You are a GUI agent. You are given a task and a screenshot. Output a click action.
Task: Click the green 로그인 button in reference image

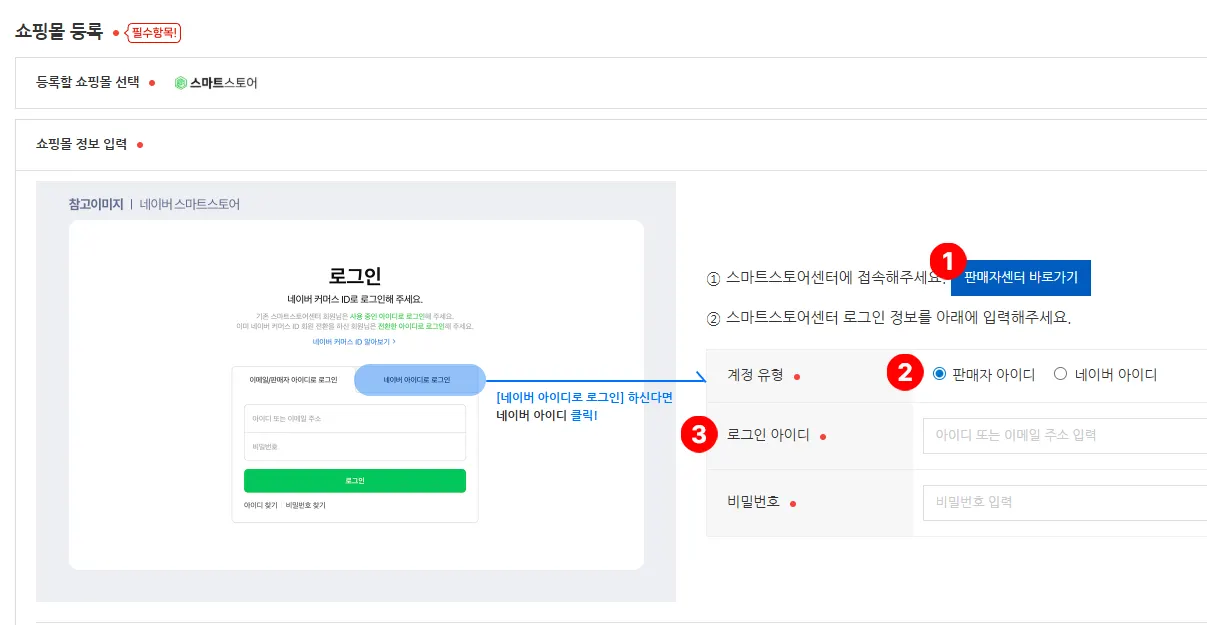pyautogui.click(x=355, y=481)
